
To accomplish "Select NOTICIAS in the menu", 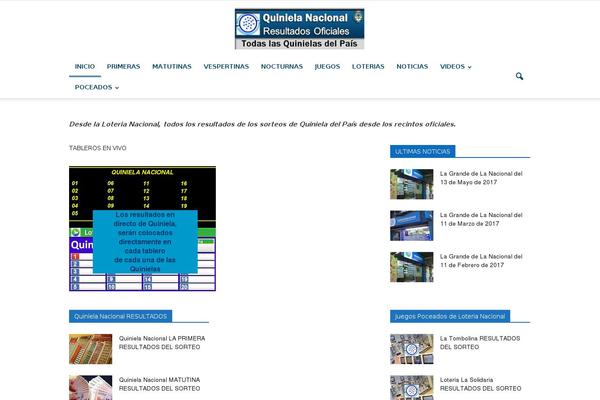I will [412, 67].
